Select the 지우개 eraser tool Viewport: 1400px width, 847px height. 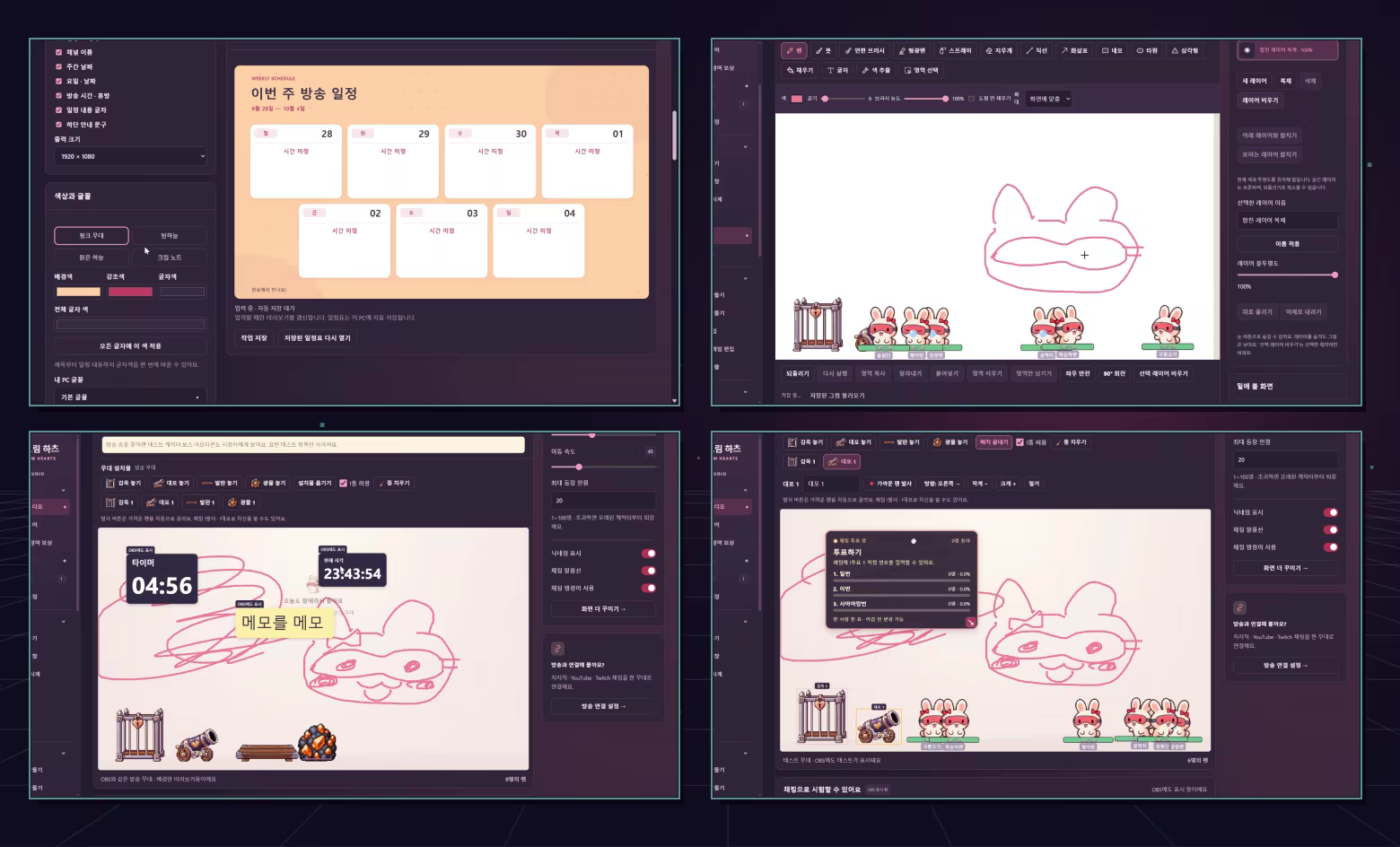(999, 51)
